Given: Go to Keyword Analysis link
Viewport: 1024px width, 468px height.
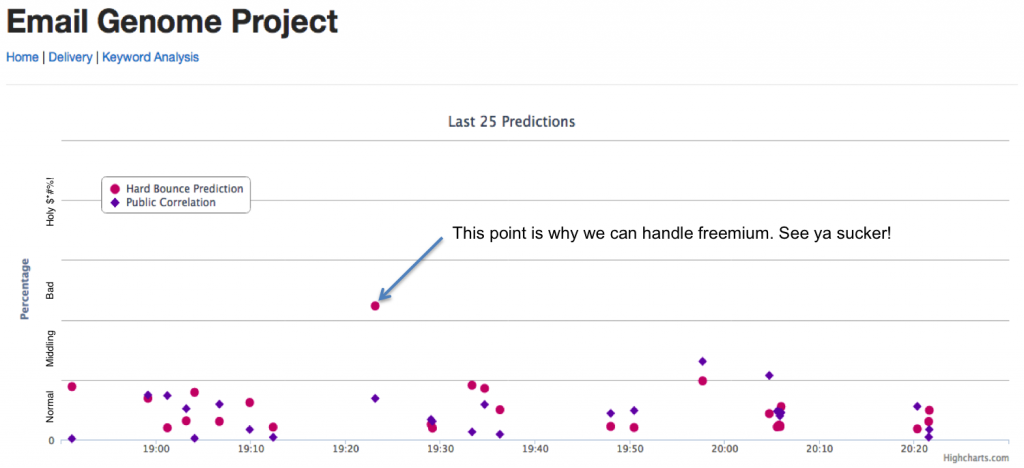Looking at the screenshot, I should click(x=150, y=57).
